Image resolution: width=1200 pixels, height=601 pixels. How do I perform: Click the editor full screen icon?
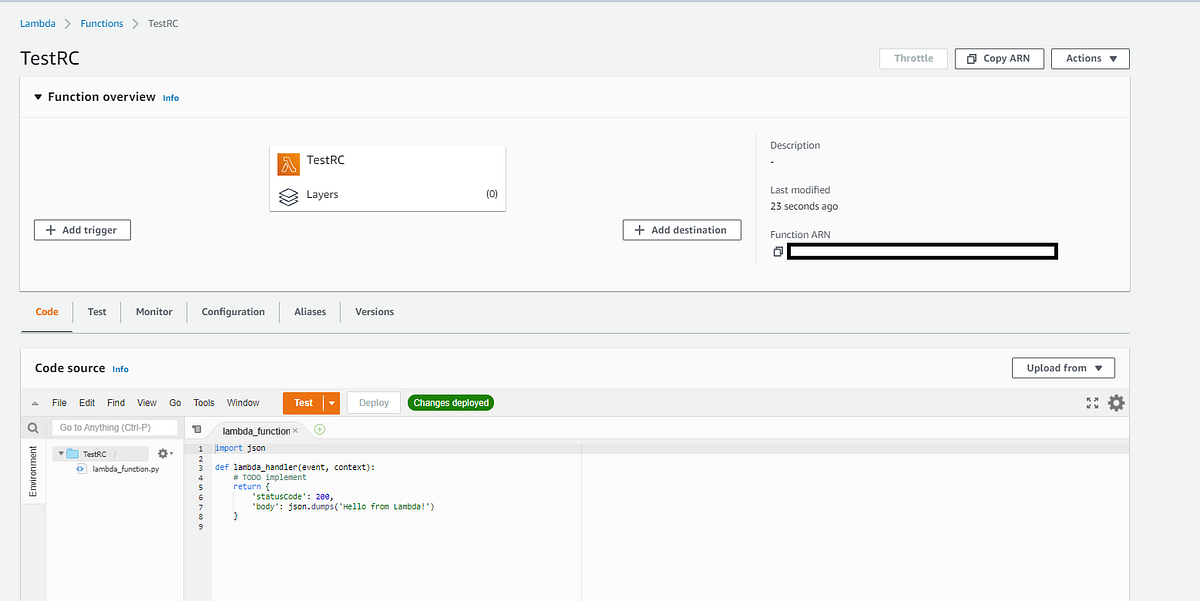(x=1092, y=403)
